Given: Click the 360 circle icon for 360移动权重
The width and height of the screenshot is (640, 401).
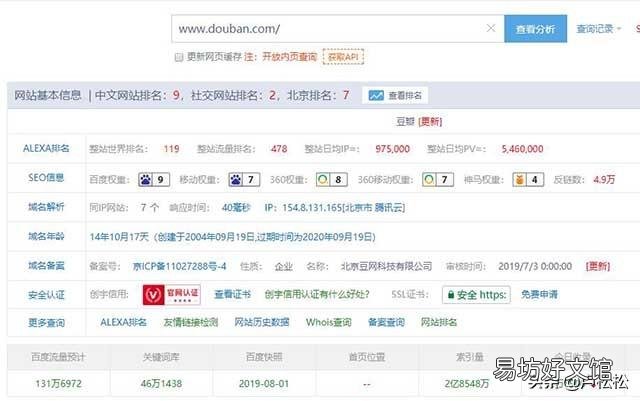Looking at the screenshot, I should coord(429,180).
